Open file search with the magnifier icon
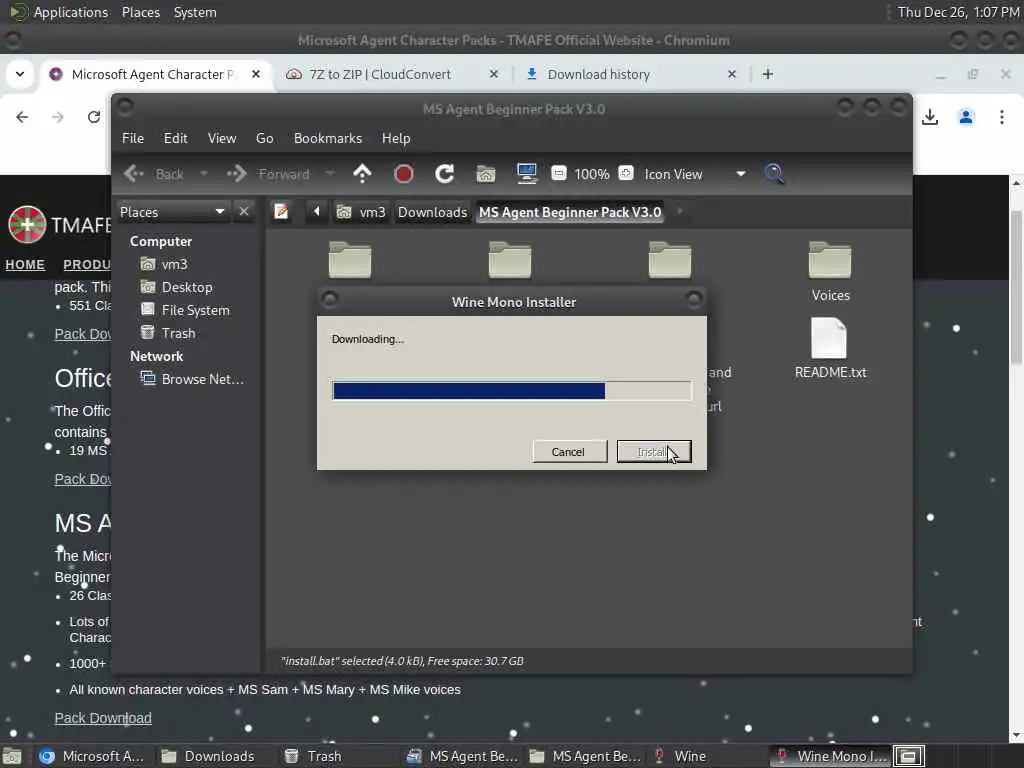The width and height of the screenshot is (1024, 768). tap(775, 174)
